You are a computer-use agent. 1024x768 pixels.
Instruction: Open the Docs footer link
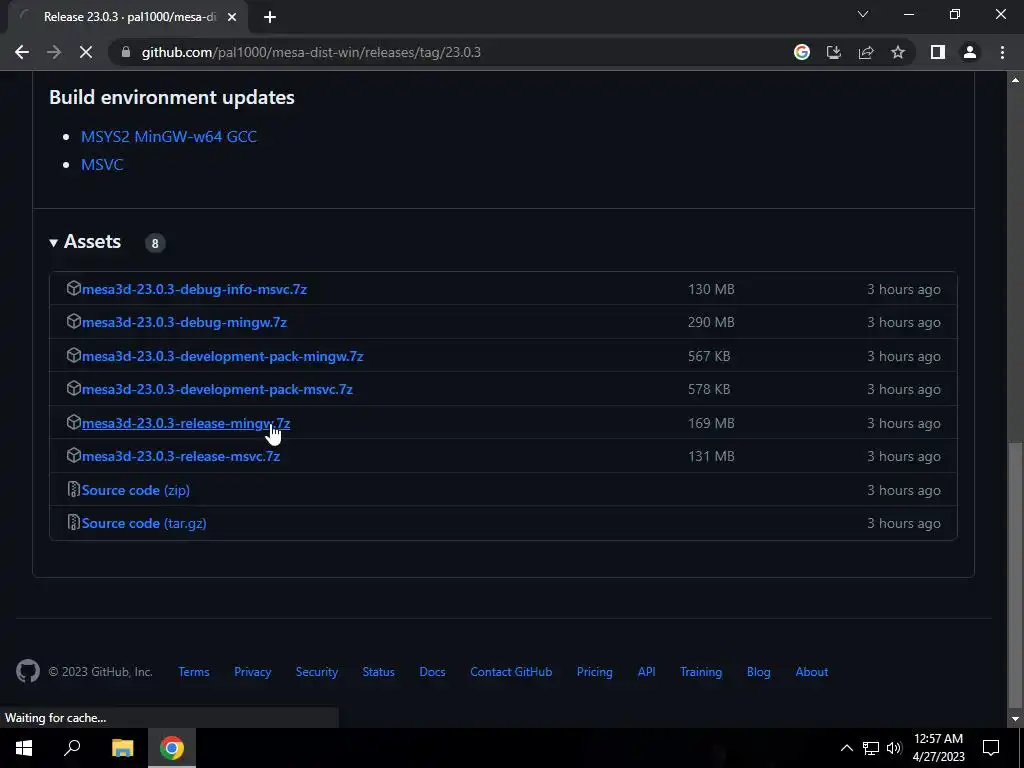(x=432, y=672)
